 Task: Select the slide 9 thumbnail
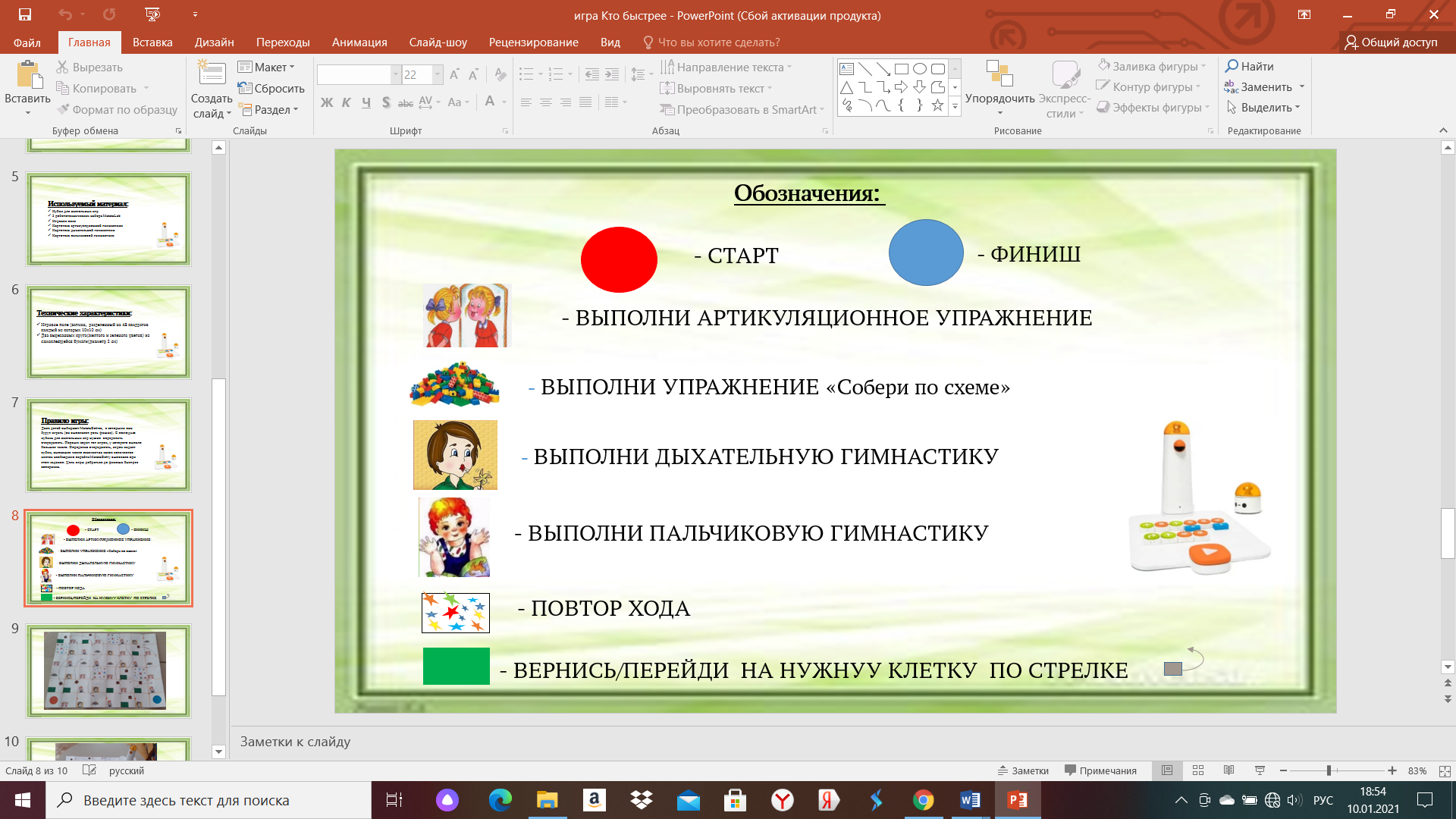(108, 671)
